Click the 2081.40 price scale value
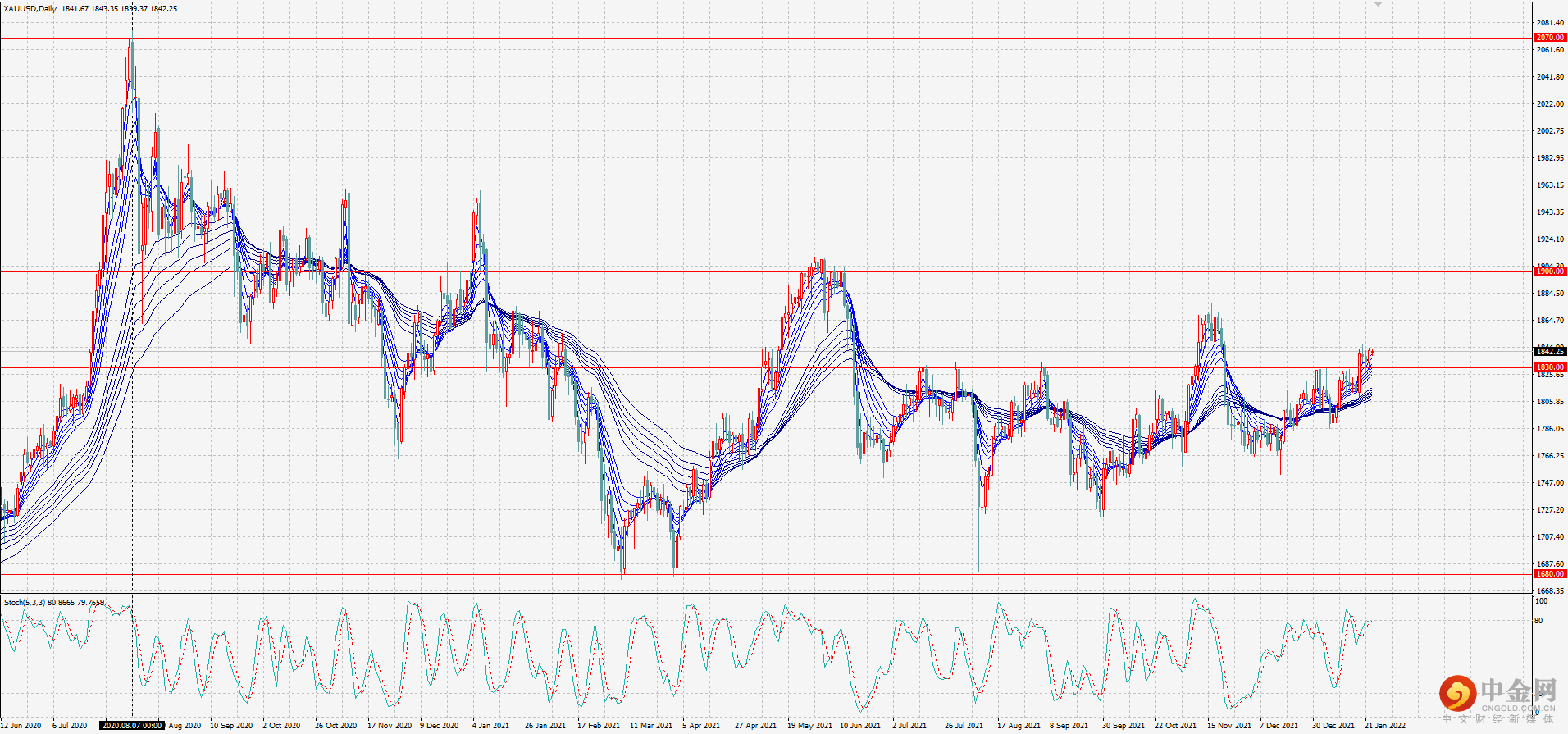 point(1550,23)
